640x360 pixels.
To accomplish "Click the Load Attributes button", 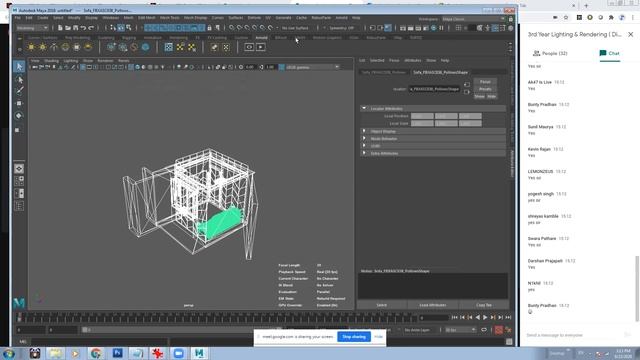I will click(433, 305).
